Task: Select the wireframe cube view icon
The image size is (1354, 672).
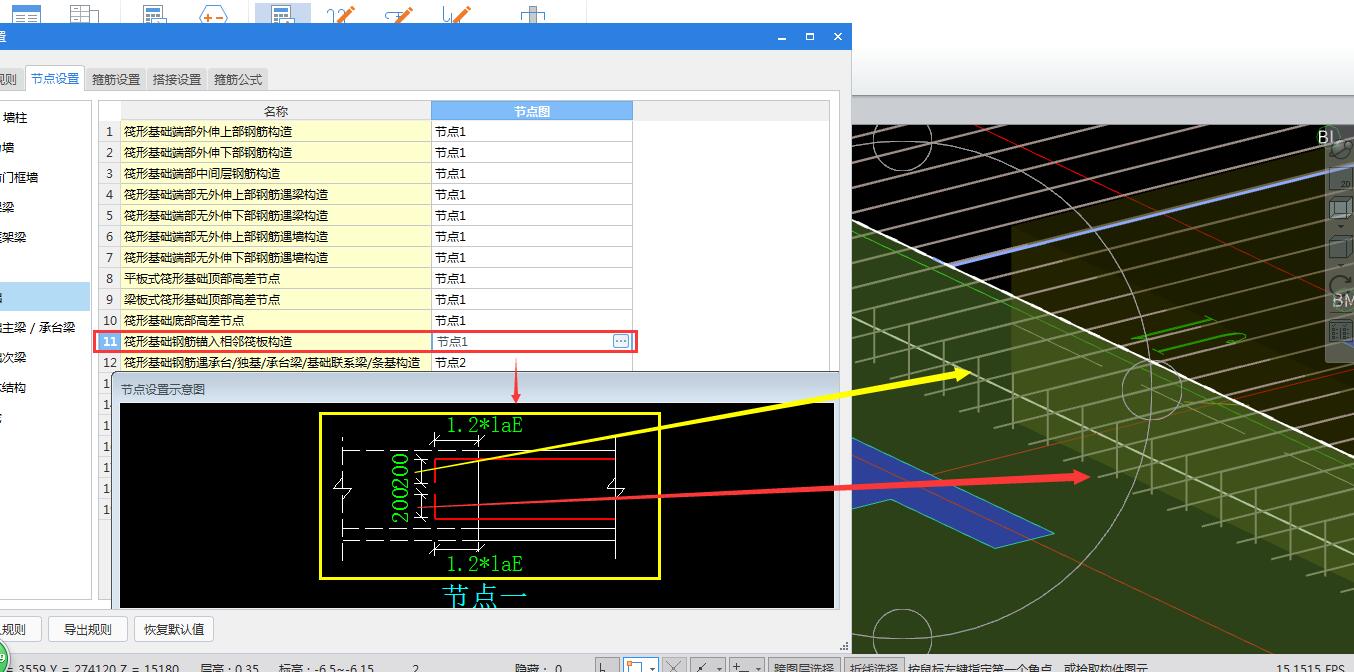Action: 1340,210
